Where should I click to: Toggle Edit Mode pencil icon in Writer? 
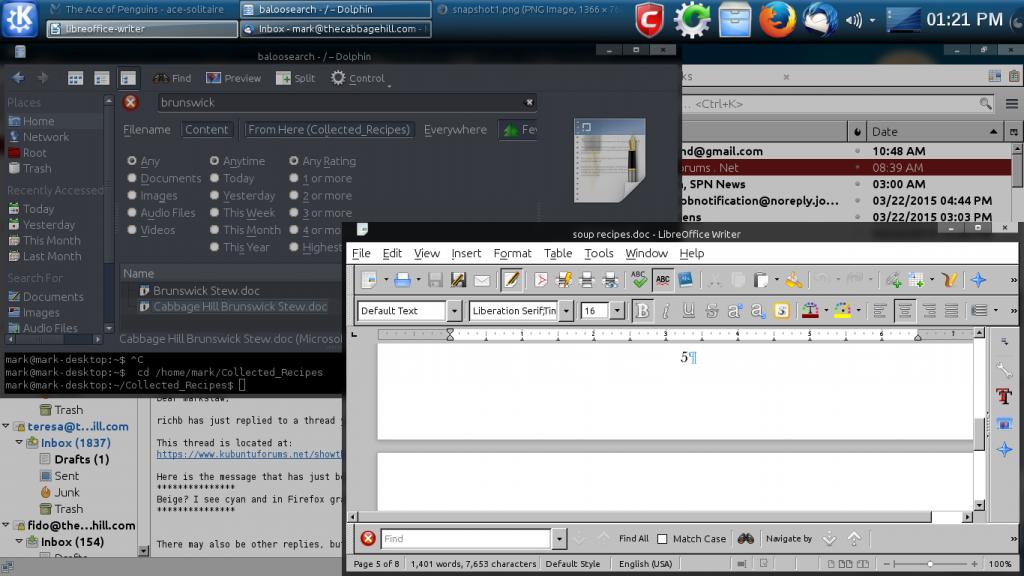coord(511,281)
